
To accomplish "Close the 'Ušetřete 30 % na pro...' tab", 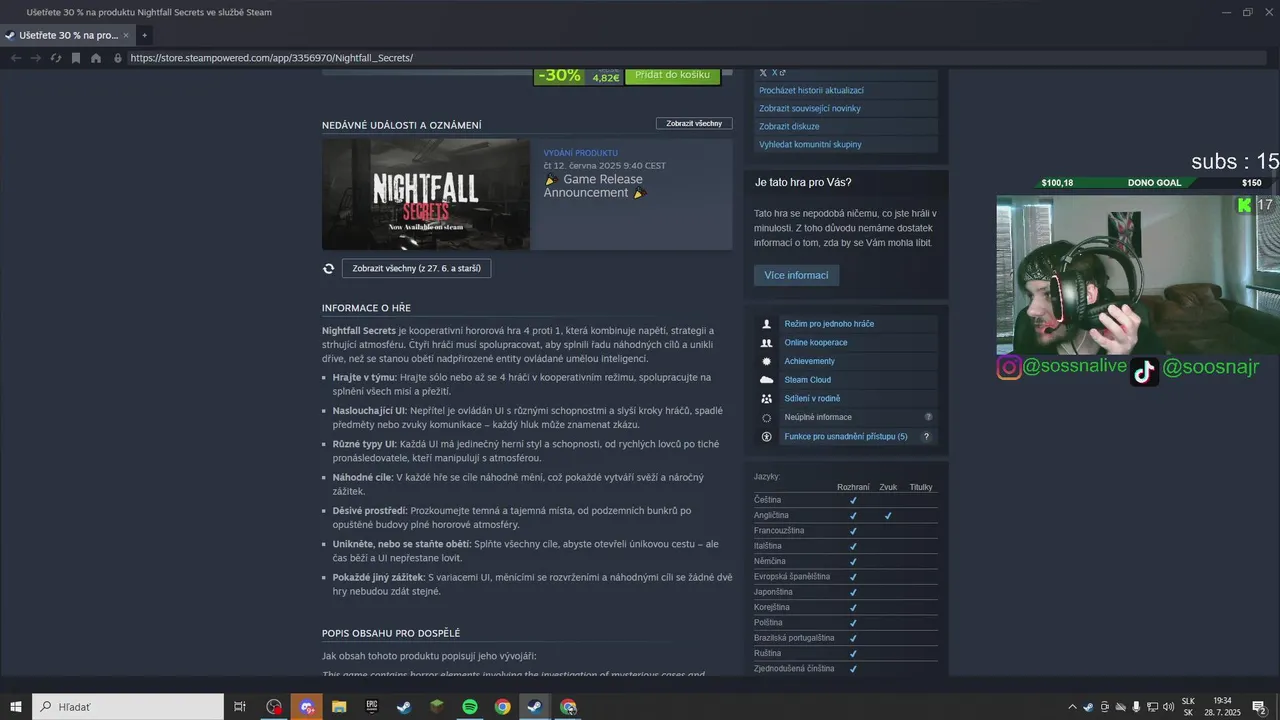I will pos(126,35).
